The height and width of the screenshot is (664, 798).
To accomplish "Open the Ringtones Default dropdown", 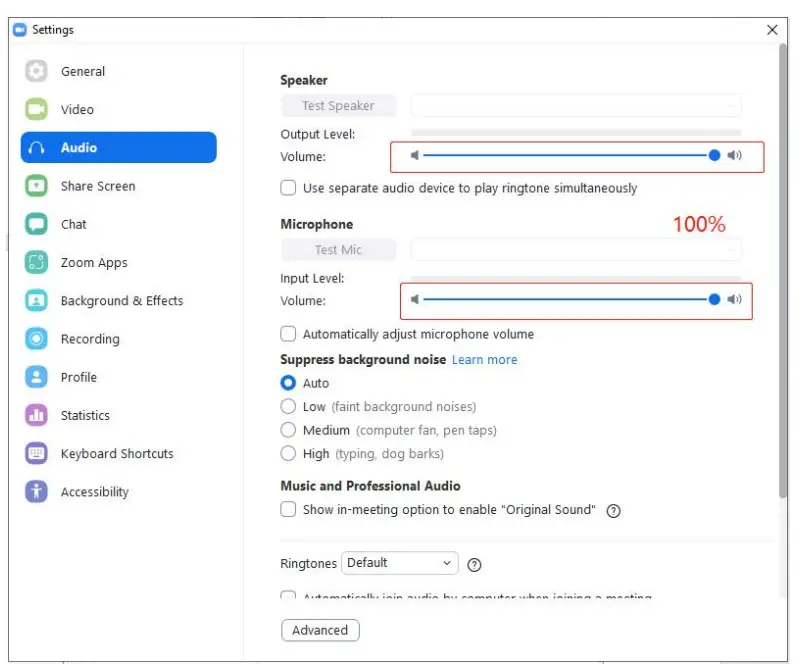I will 400,563.
